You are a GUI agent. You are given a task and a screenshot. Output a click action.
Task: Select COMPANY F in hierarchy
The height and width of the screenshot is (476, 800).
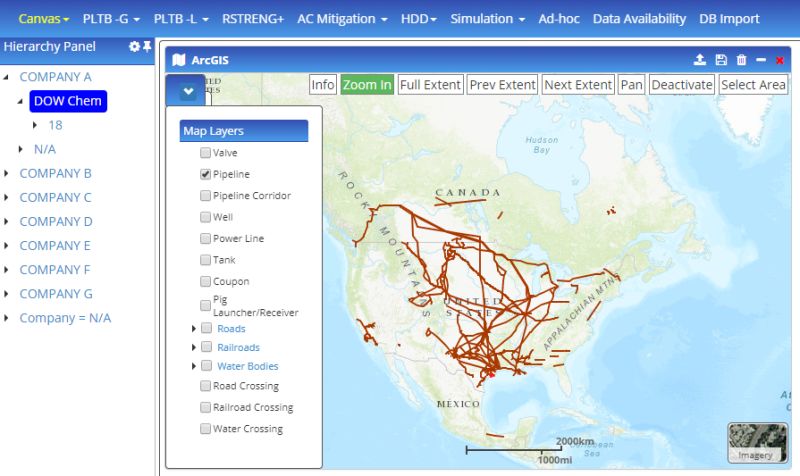tap(55, 269)
